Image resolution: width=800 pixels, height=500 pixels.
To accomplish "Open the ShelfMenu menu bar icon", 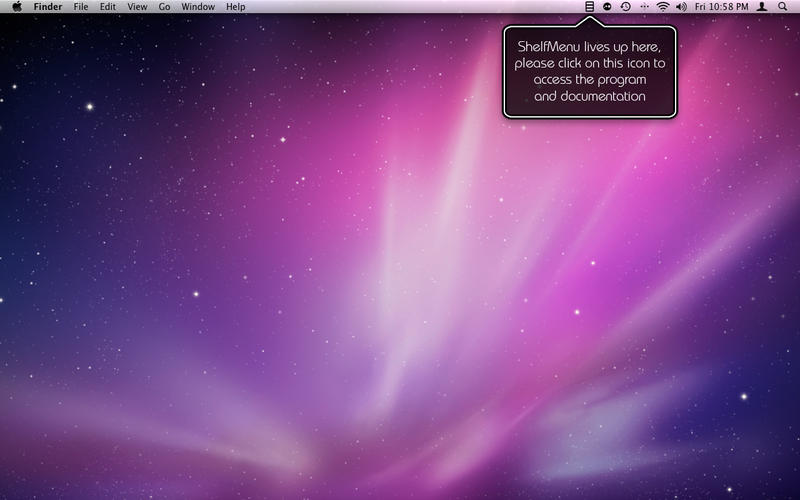I will (590, 7).
